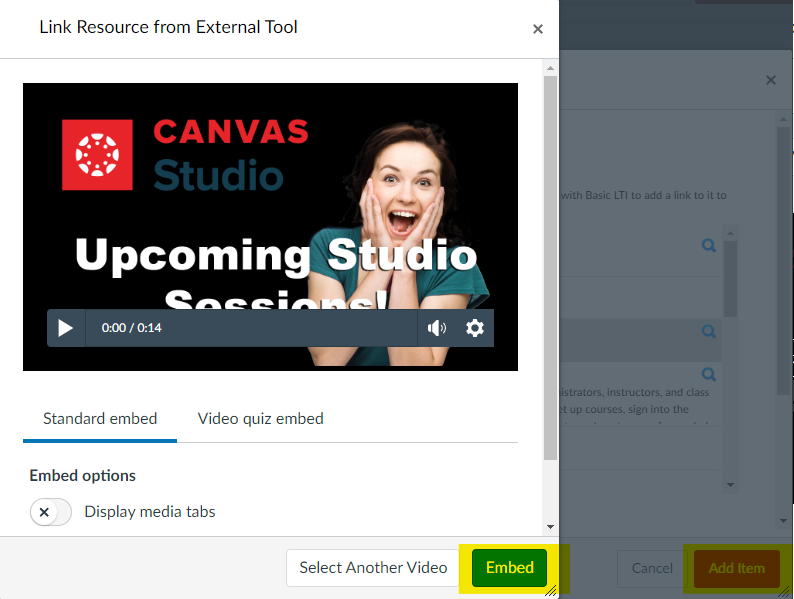Viewport: 794px width, 599px height.
Task: Toggle Display media tabs switch
Action: (x=51, y=512)
